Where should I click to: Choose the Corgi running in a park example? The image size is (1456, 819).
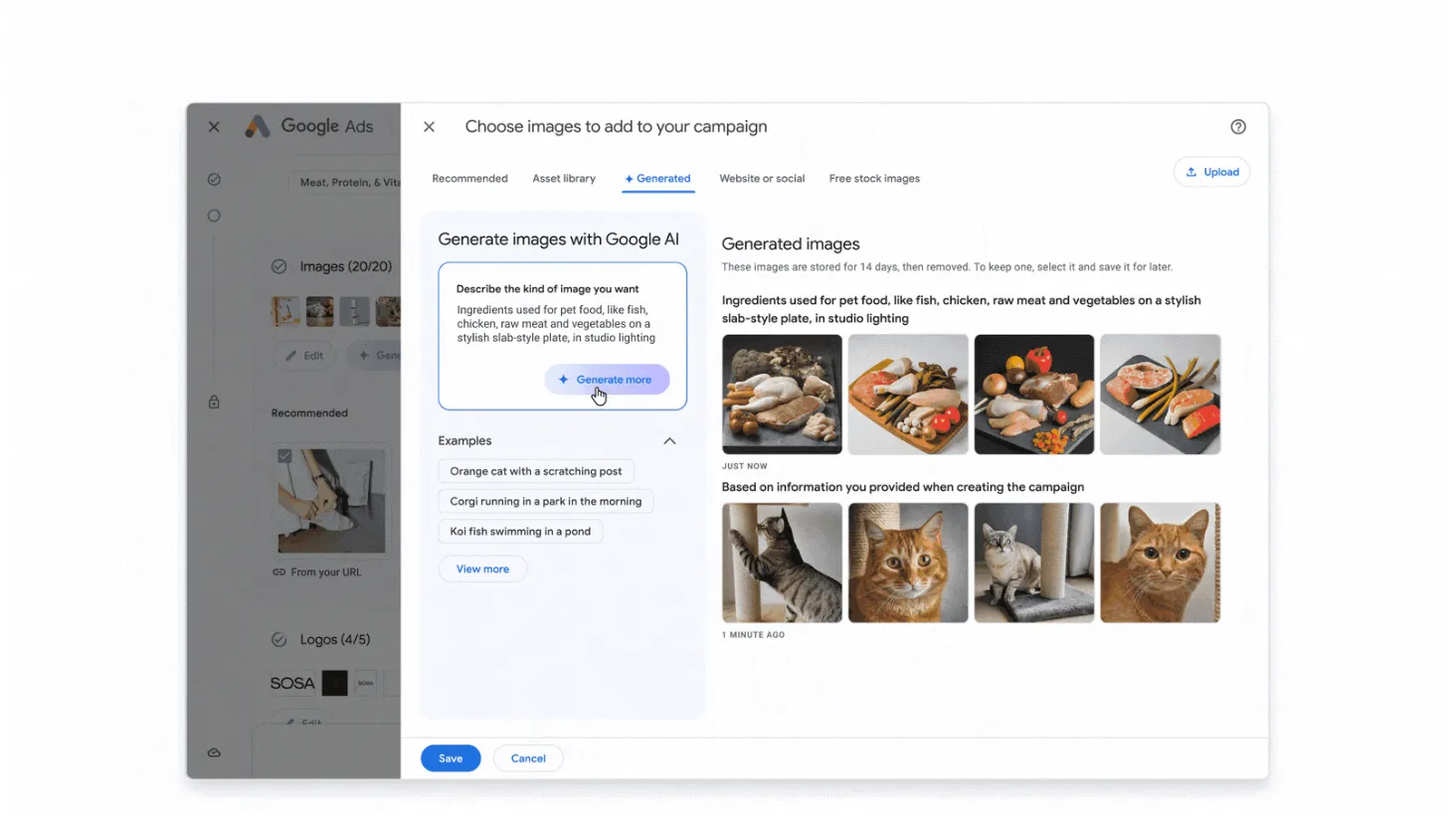(x=545, y=501)
